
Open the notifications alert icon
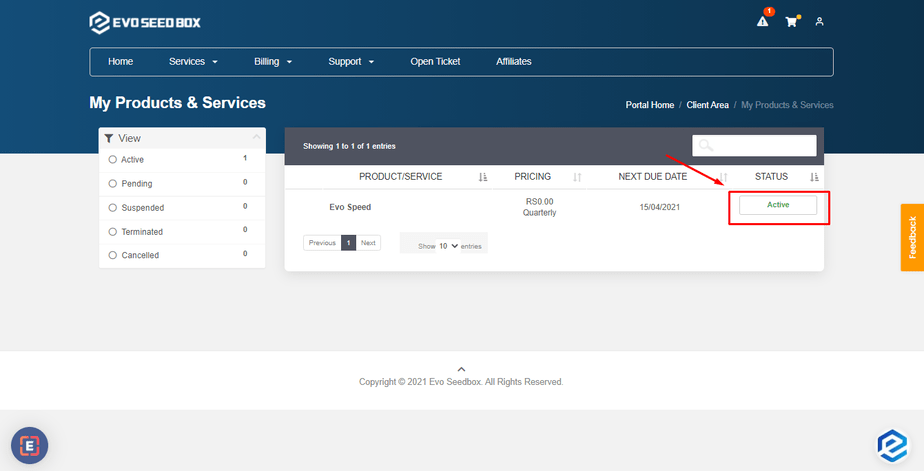(x=763, y=22)
